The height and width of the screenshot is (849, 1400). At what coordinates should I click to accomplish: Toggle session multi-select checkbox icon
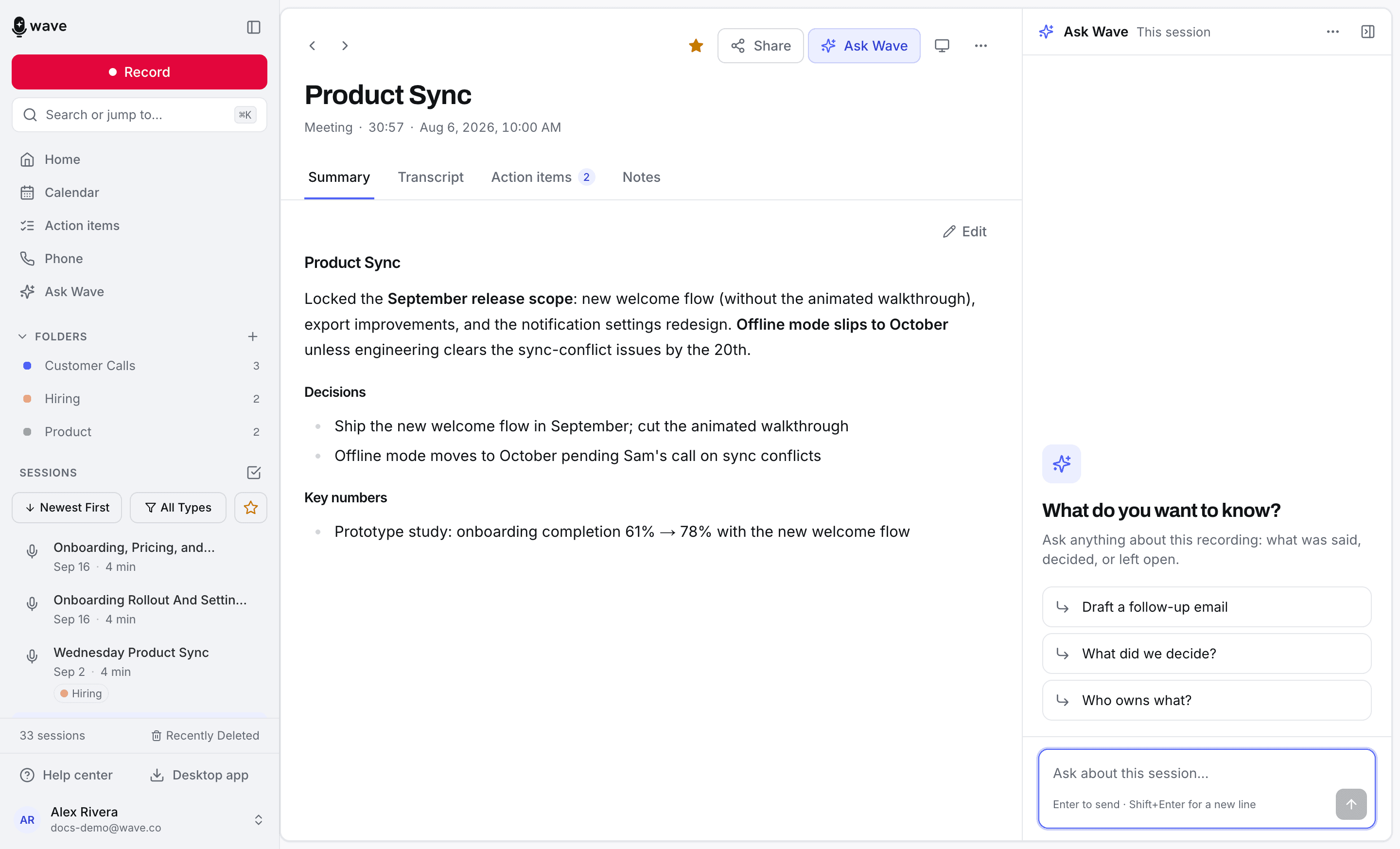[253, 472]
